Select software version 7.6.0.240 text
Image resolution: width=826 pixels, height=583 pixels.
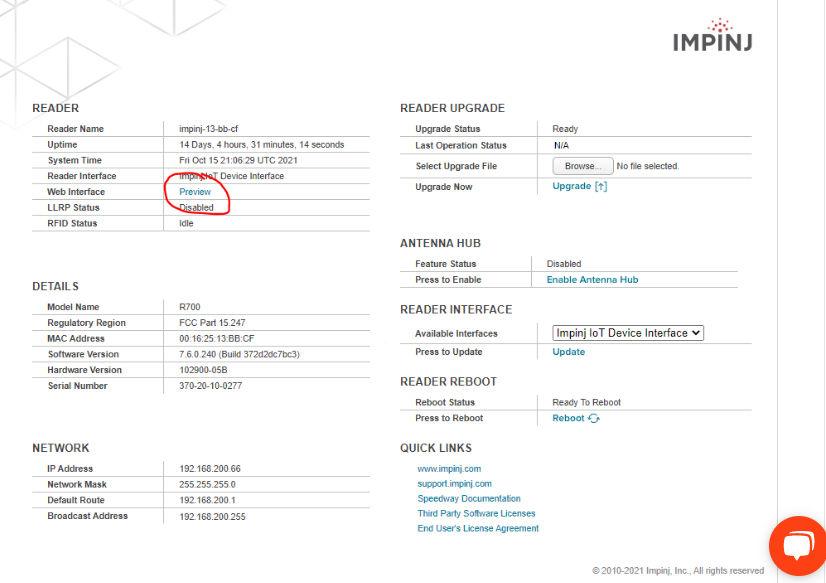239,354
